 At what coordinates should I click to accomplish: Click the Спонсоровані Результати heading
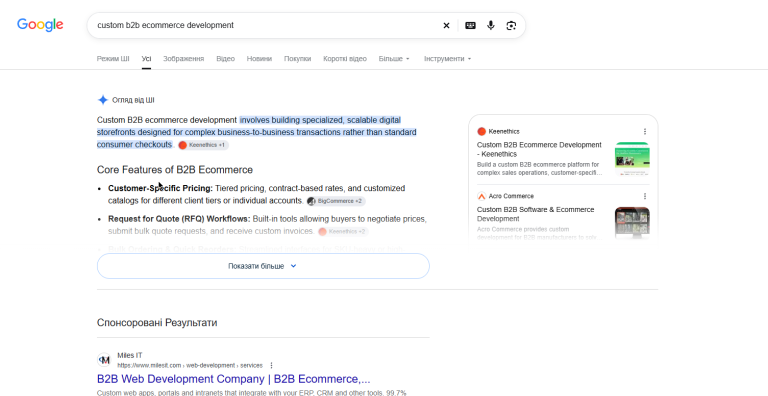coord(157,322)
